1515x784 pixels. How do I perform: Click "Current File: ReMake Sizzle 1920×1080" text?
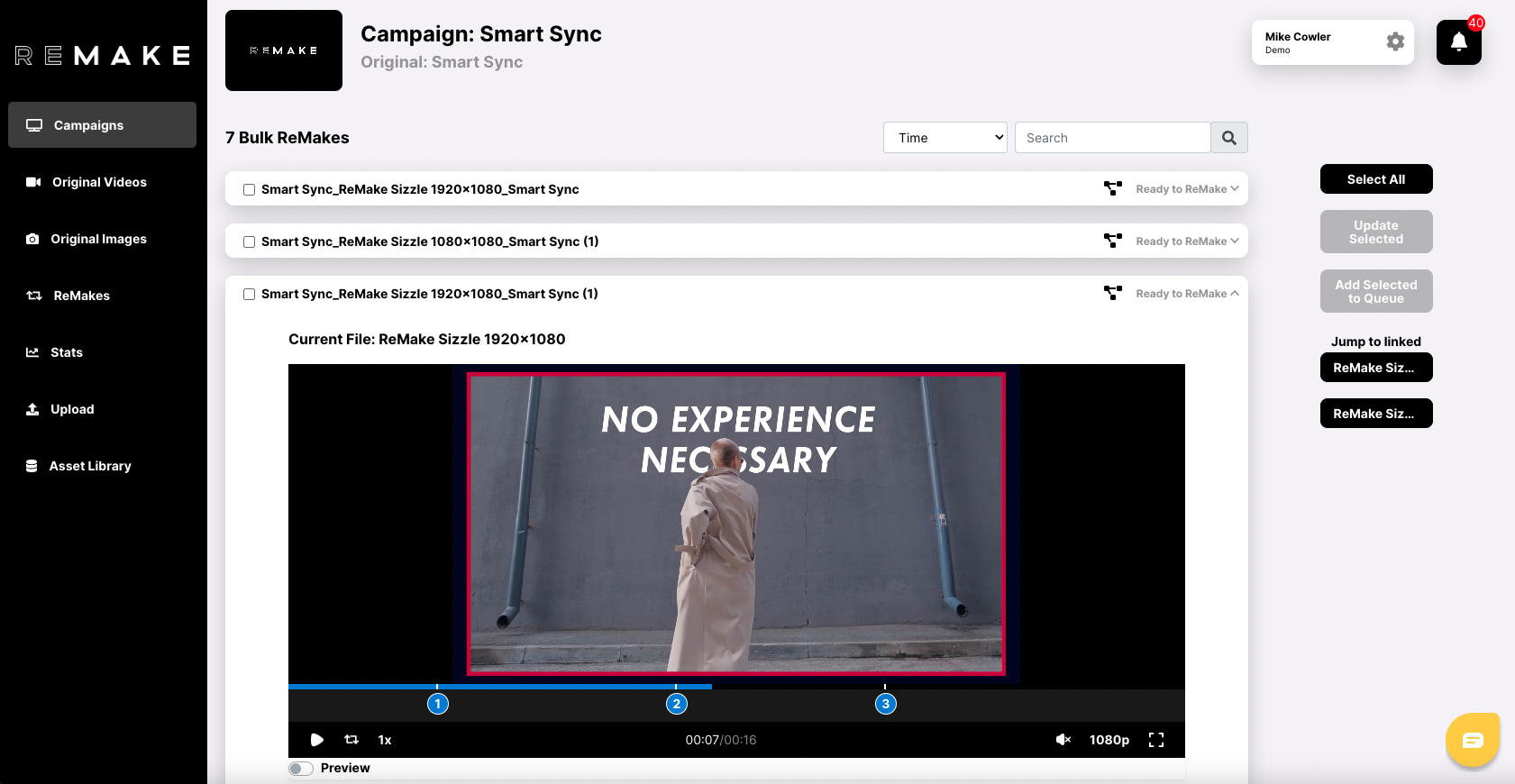[x=427, y=340]
